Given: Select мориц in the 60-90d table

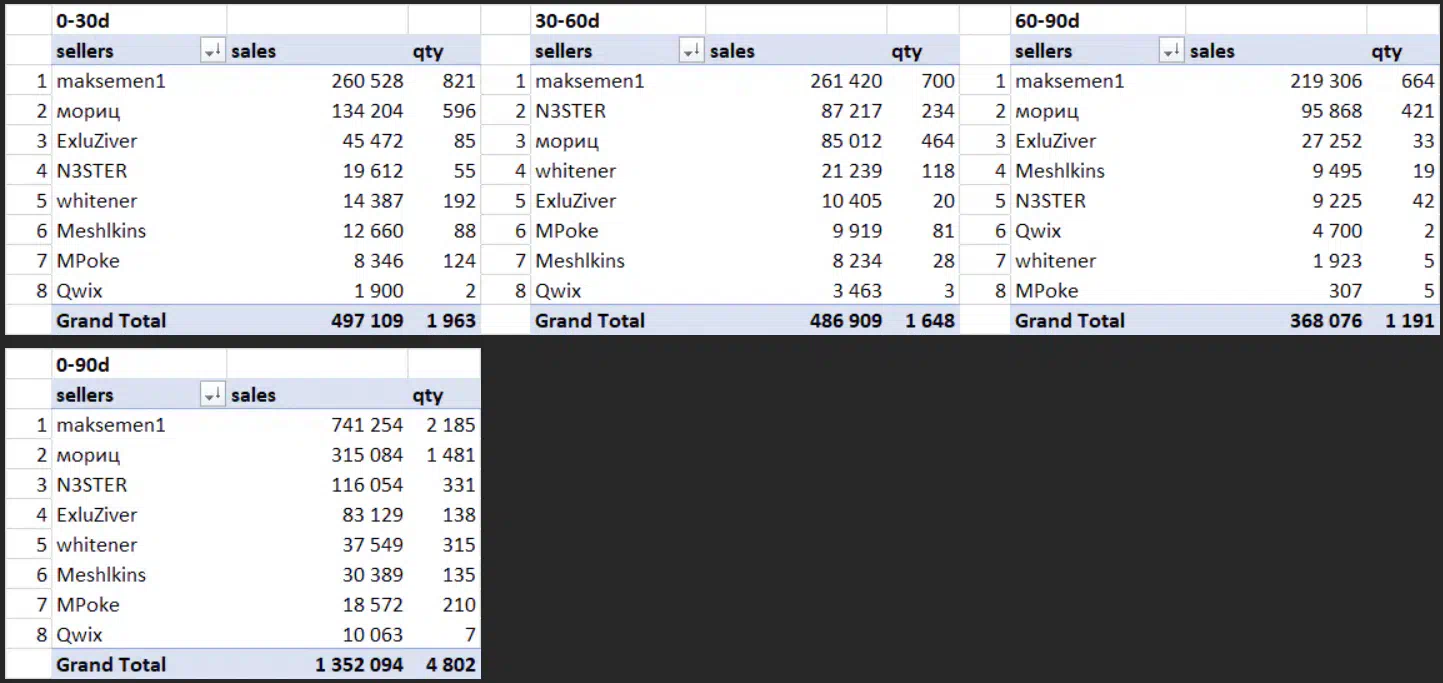Looking at the screenshot, I should [1047, 112].
